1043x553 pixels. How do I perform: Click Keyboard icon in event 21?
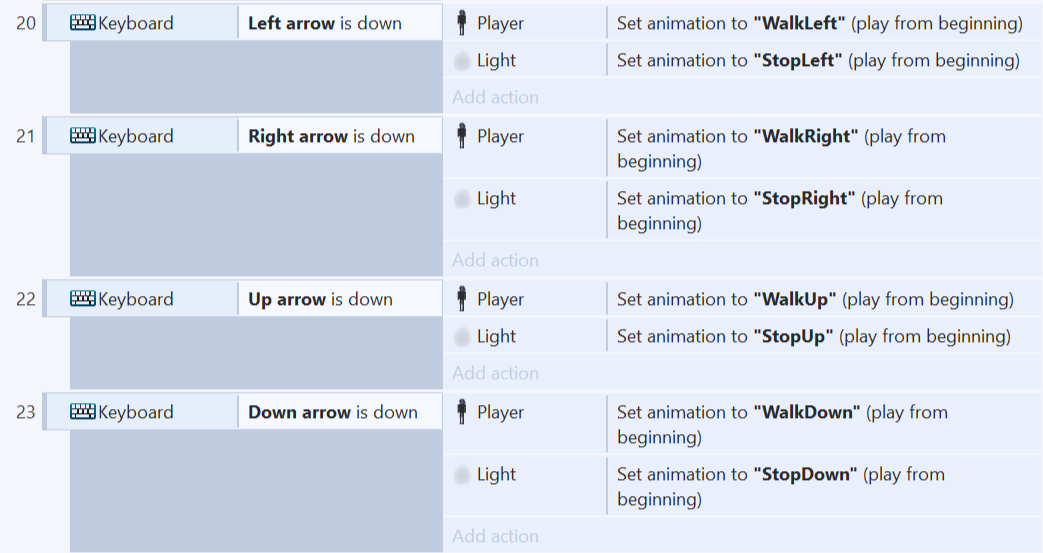(82, 136)
